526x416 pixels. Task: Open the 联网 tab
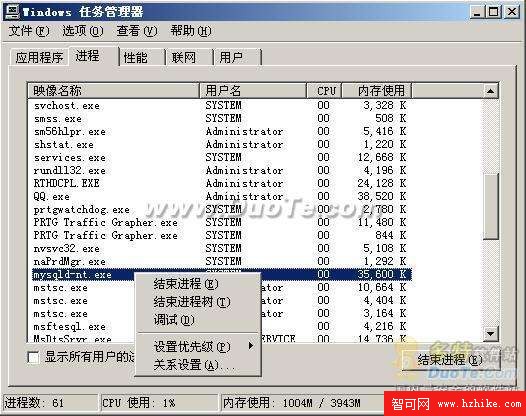coord(190,57)
